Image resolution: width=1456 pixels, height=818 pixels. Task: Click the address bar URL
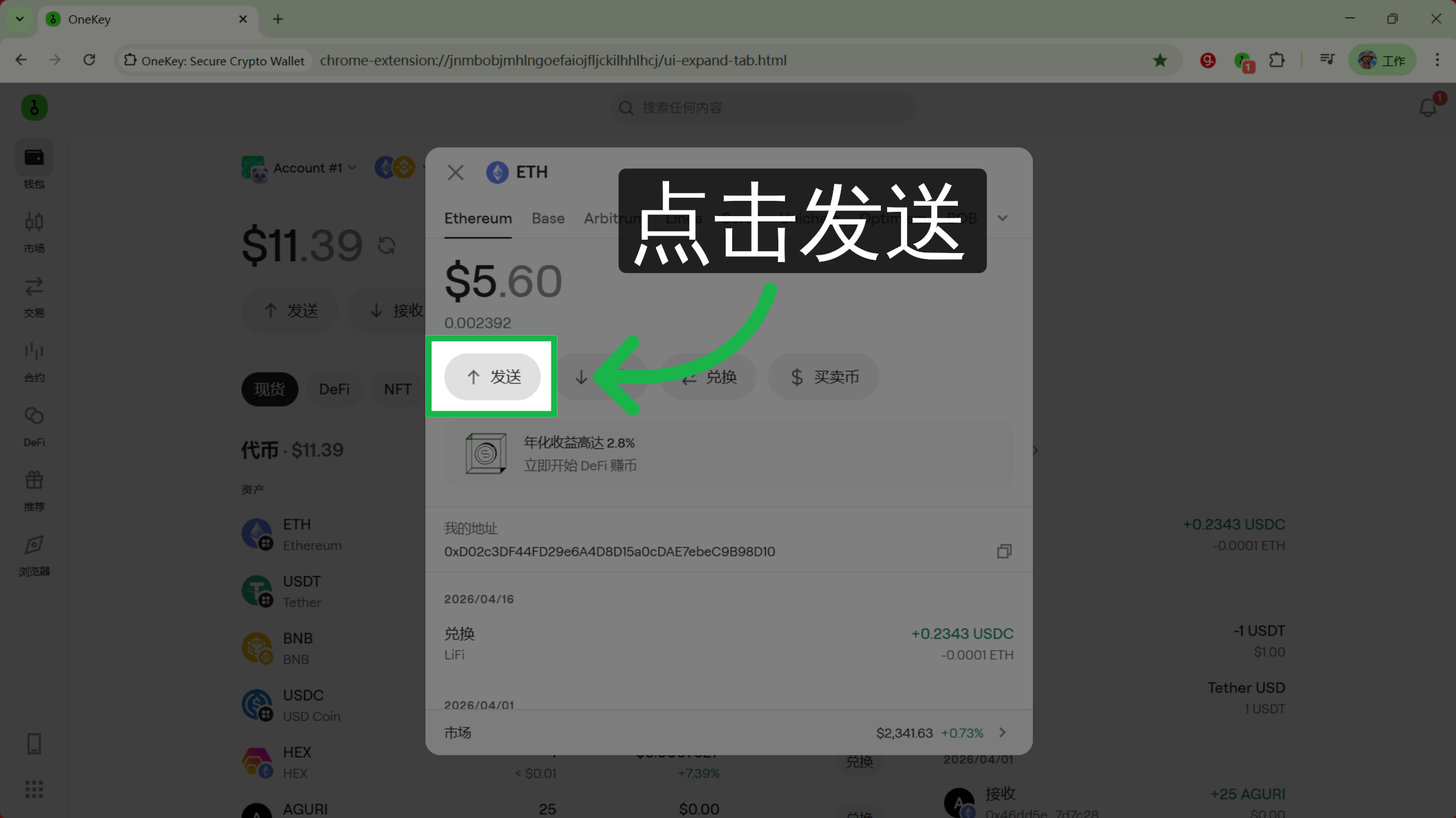click(553, 60)
